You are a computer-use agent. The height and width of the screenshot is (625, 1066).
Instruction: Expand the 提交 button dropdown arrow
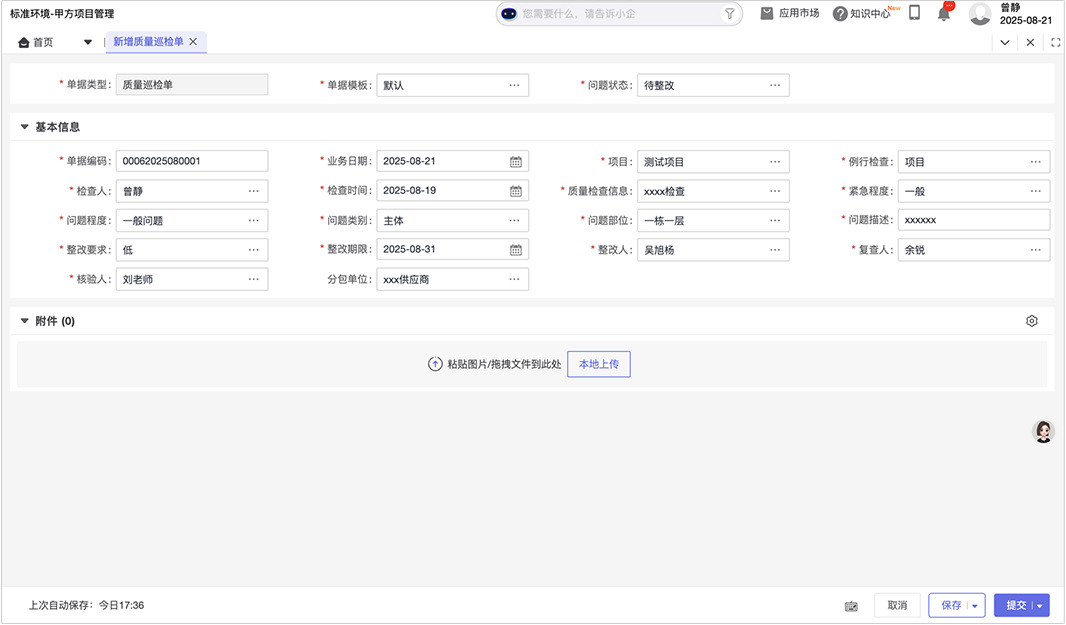(x=1041, y=606)
